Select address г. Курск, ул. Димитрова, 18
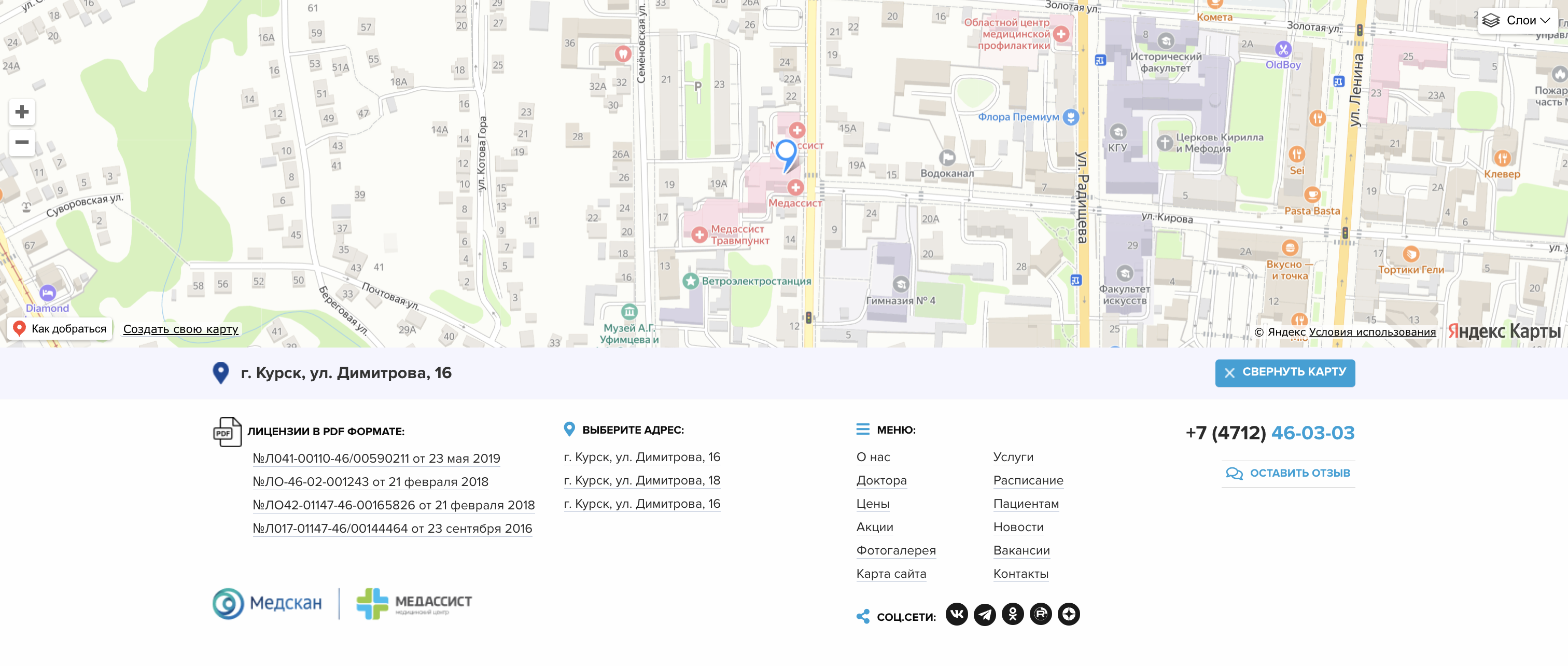 [641, 480]
